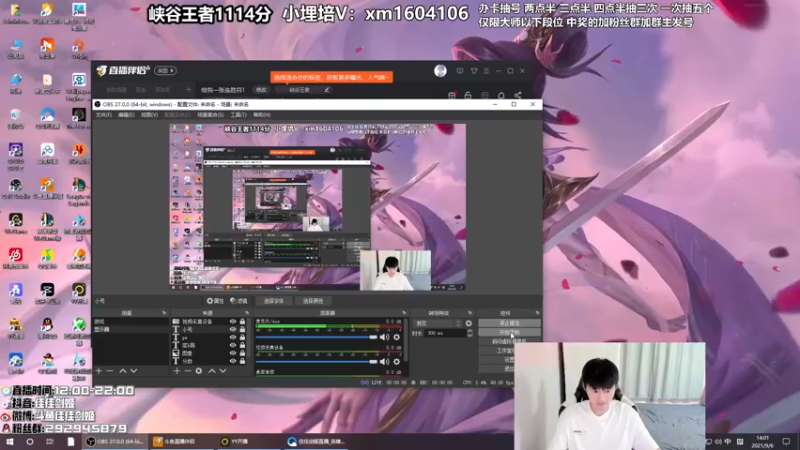Open OBS 工具(T) menu

point(238,115)
